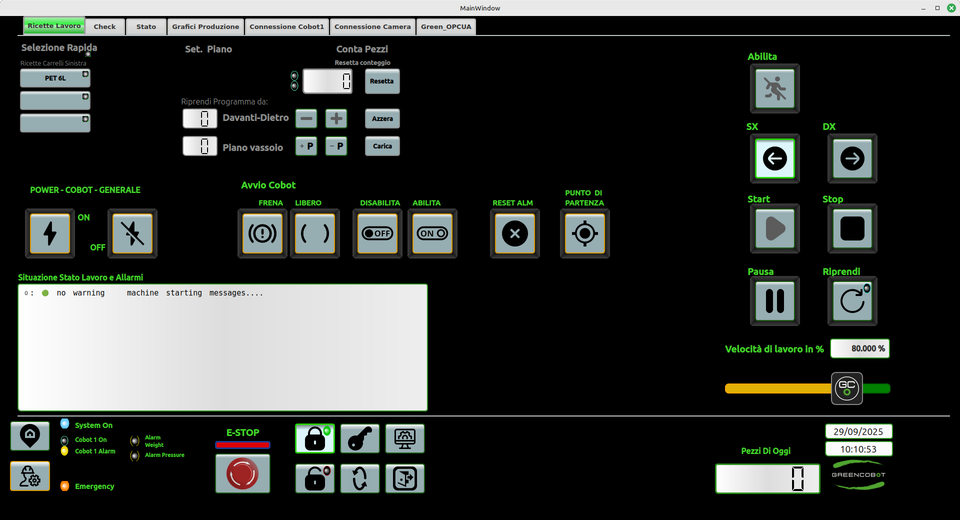Click the Azzera button
Screen dimensions: 960x520
[382, 118]
